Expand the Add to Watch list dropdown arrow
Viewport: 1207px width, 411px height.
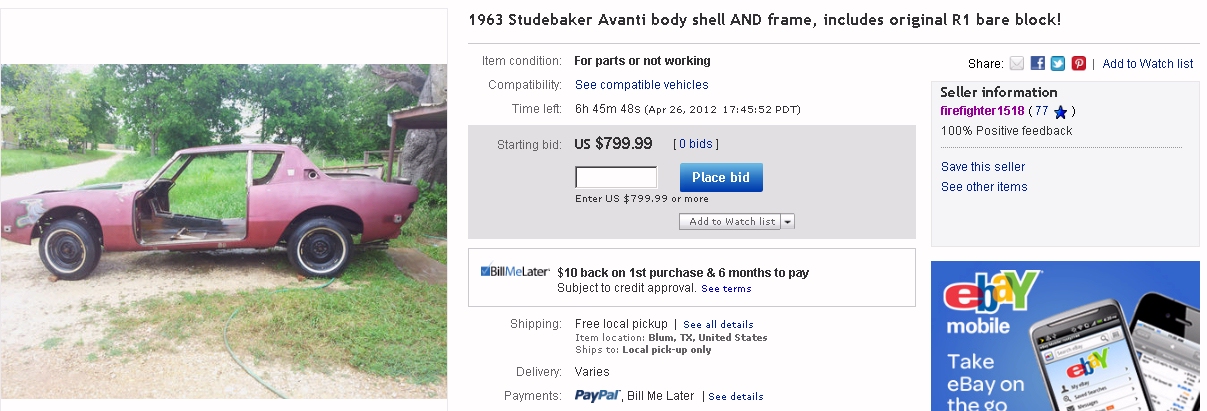click(x=788, y=222)
